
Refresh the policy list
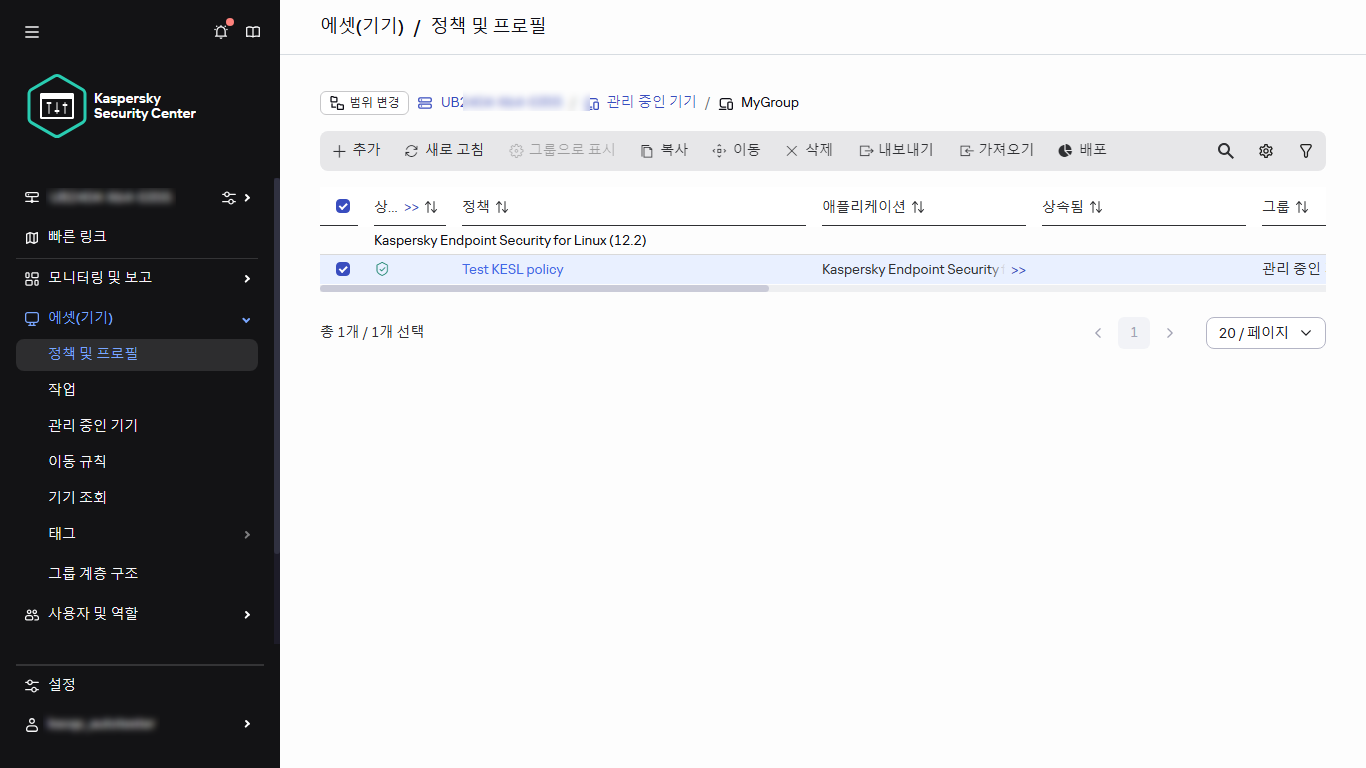click(x=444, y=150)
